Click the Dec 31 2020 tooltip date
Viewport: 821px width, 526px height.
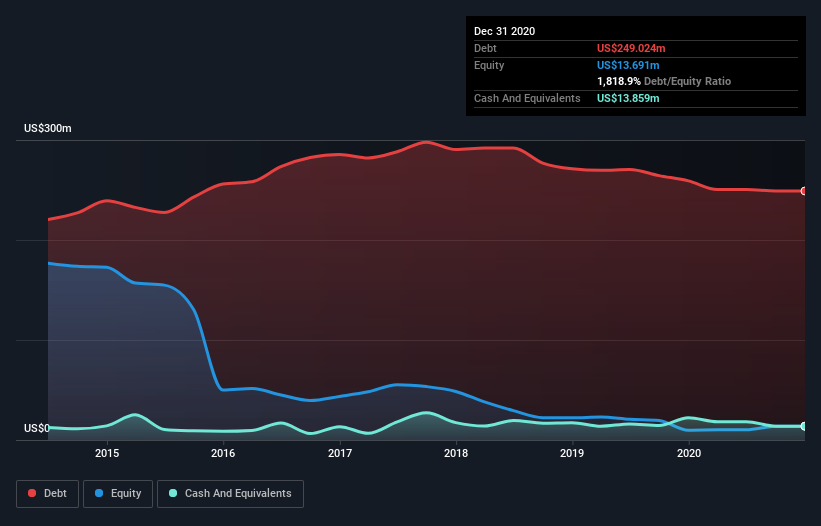coord(505,31)
